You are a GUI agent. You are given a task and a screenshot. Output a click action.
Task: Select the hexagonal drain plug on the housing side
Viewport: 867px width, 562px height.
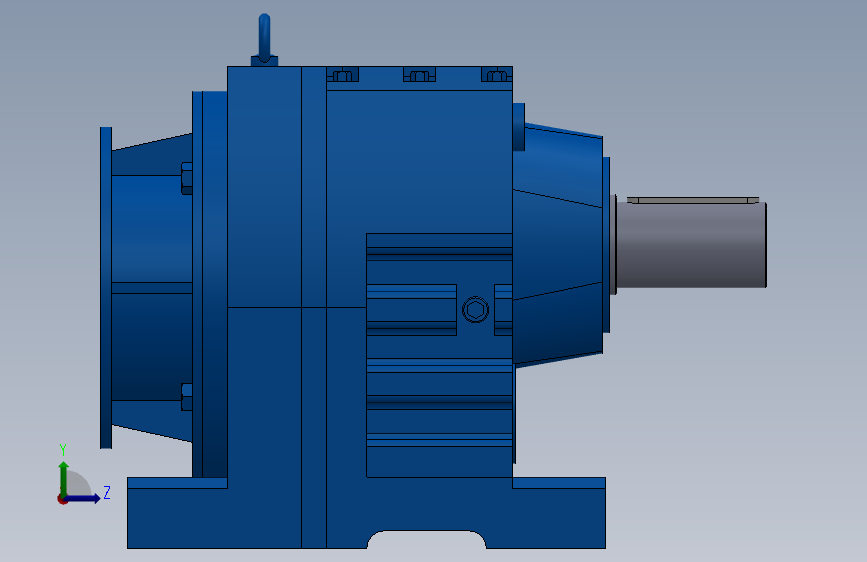(x=475, y=309)
